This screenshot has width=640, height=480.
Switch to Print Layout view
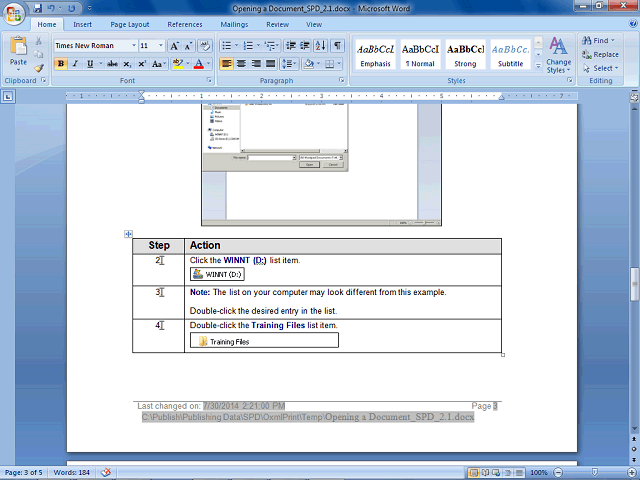click(x=474, y=473)
